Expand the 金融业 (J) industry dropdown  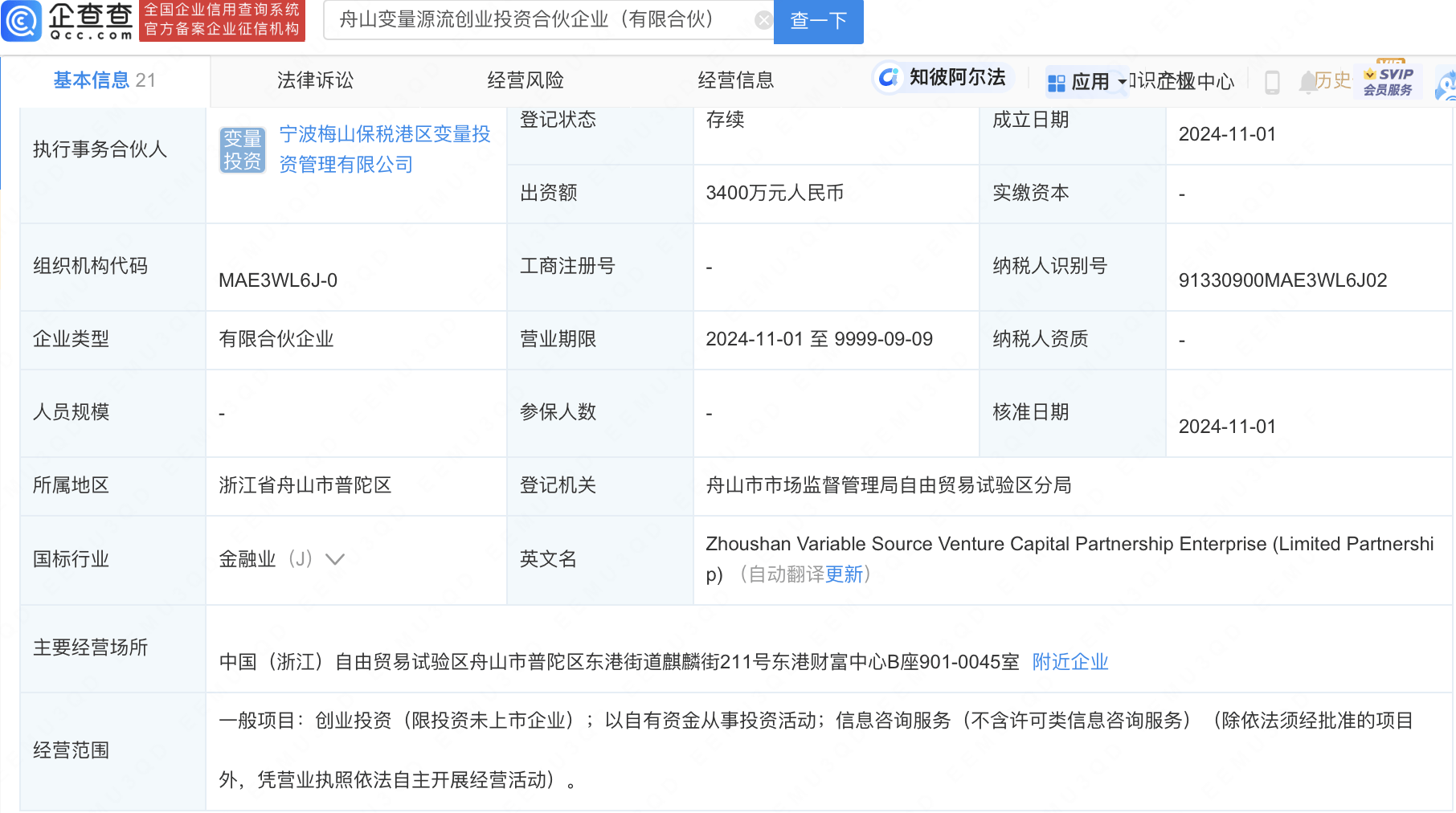pyautogui.click(x=334, y=558)
